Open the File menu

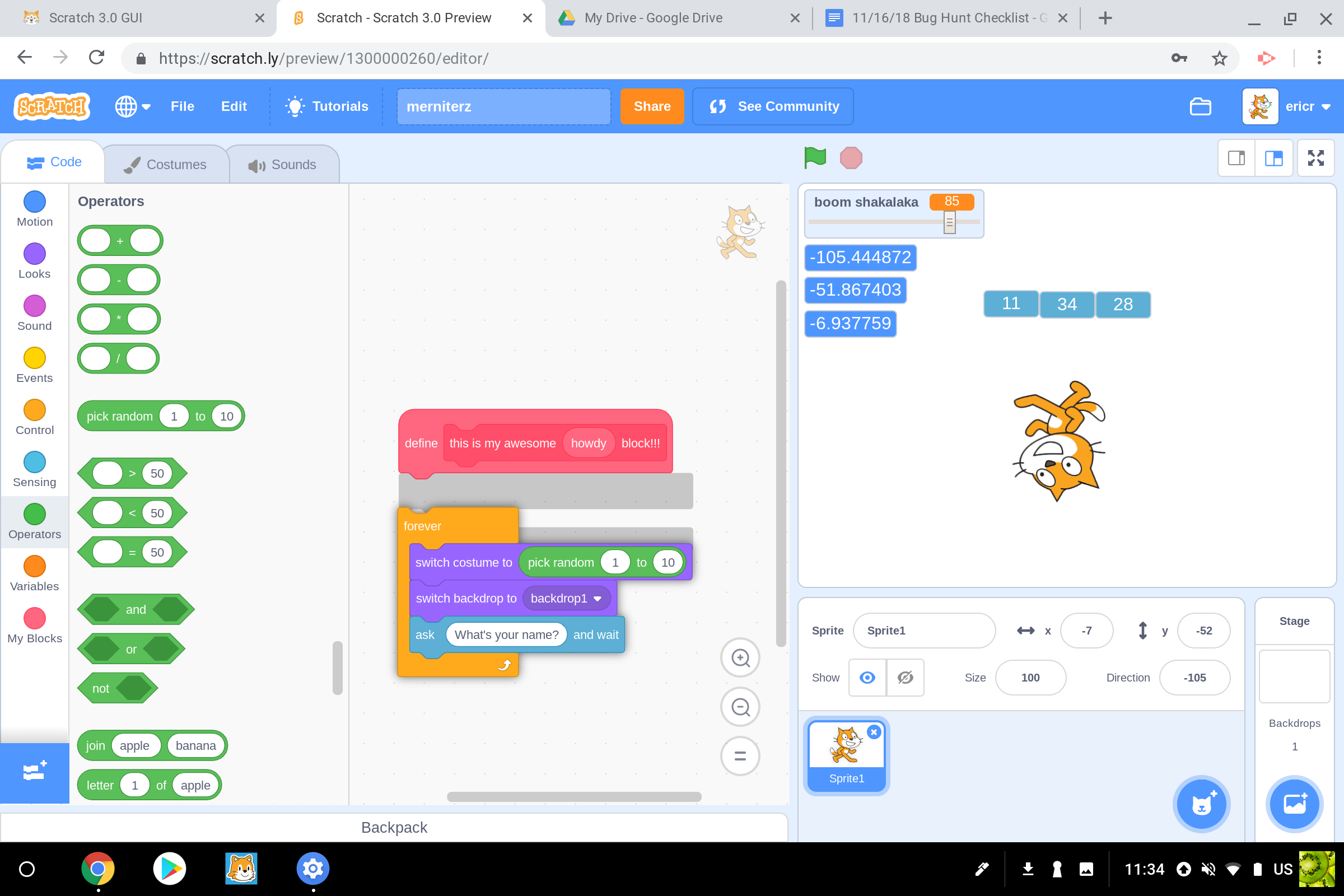(x=183, y=106)
